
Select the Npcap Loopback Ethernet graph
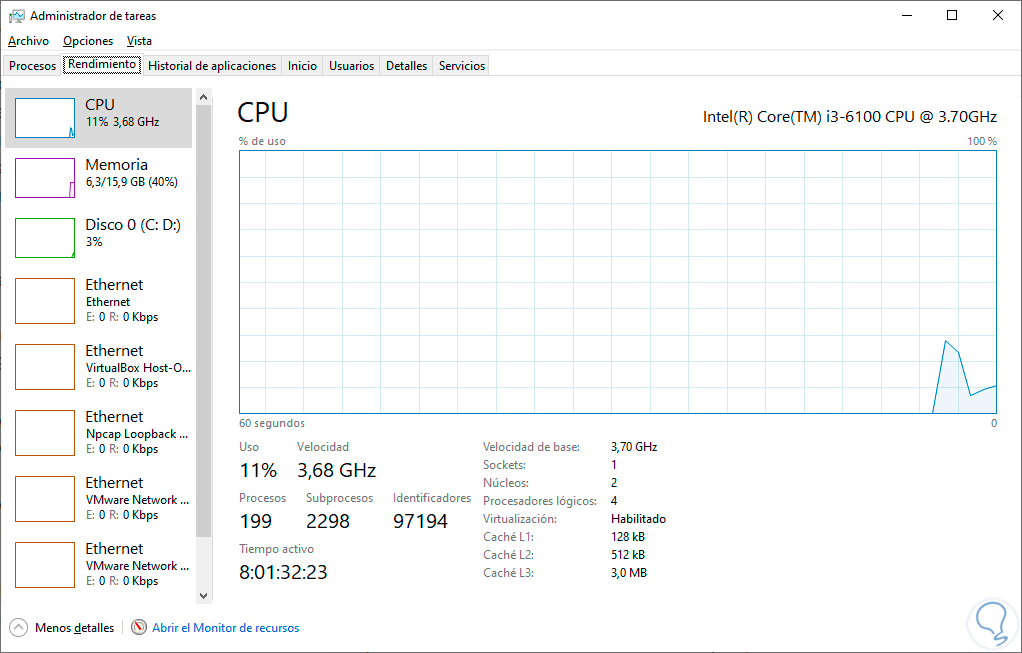point(45,432)
